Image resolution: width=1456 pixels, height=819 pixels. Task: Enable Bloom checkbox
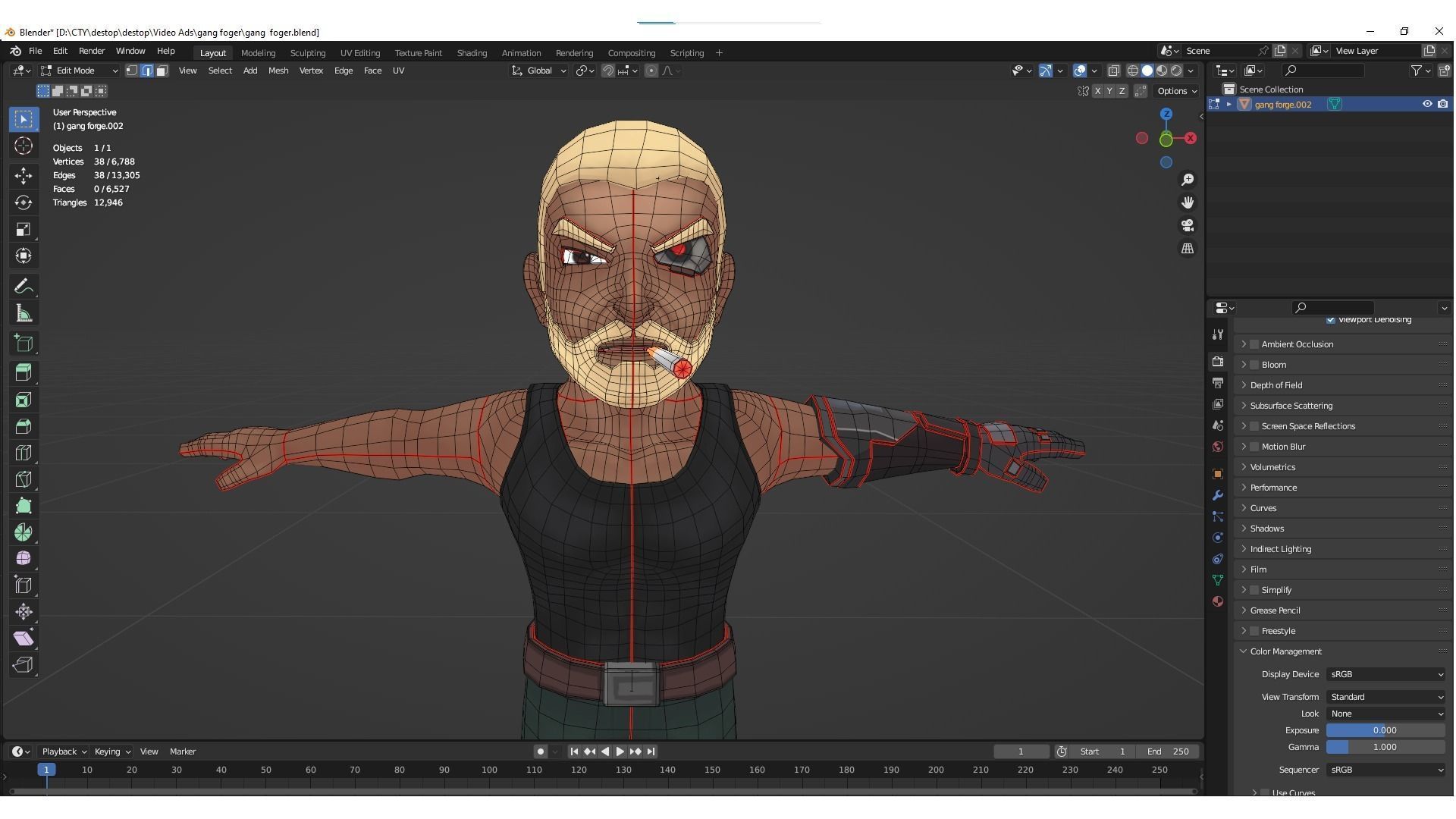(x=1254, y=365)
